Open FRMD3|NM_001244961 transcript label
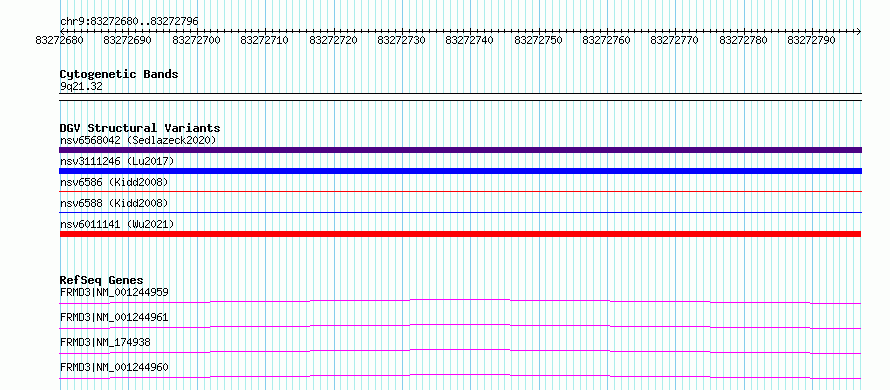890x390 pixels. (114, 317)
